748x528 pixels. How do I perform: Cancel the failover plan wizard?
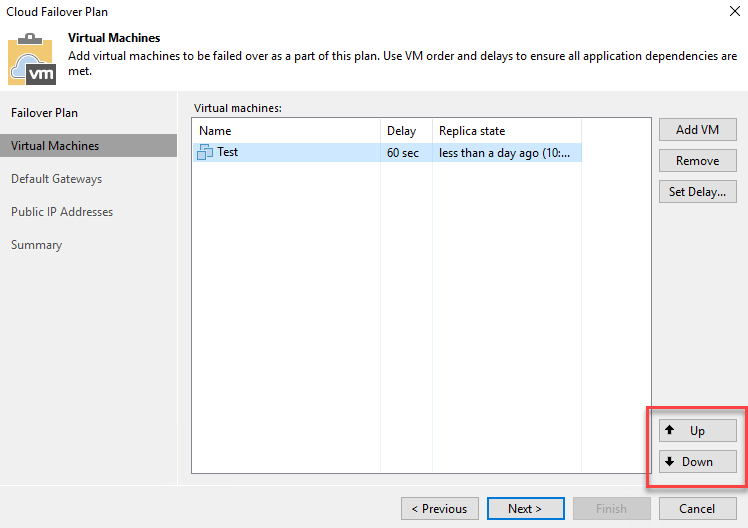point(697,508)
